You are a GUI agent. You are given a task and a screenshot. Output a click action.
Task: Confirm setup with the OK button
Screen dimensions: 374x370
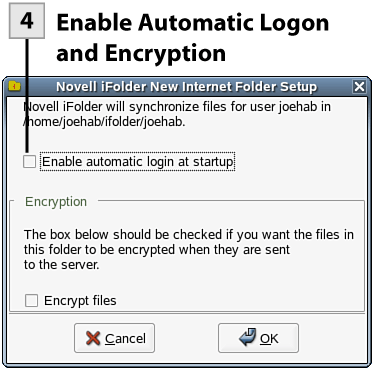258,338
